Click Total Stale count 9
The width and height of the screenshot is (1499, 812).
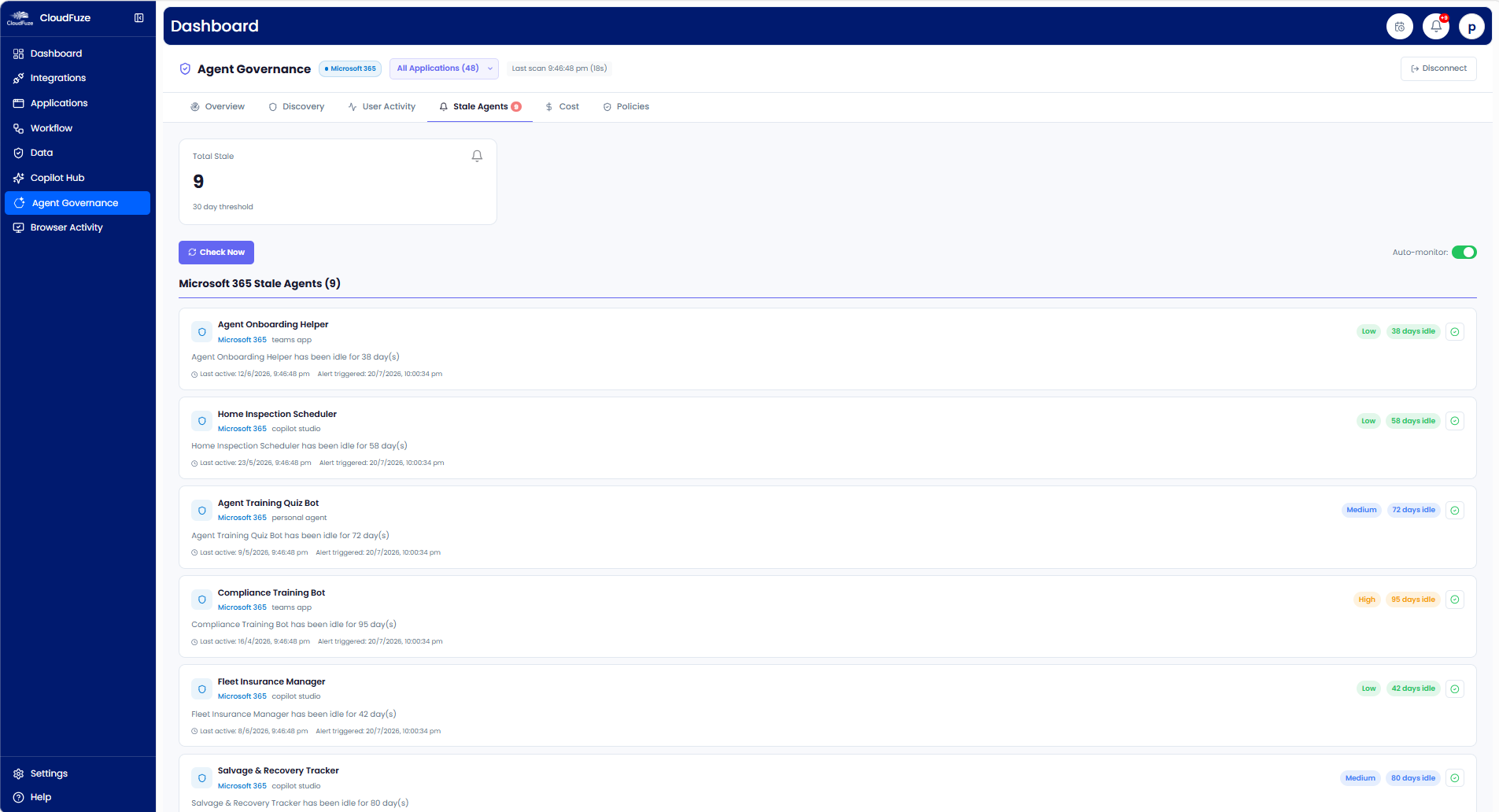[x=198, y=182]
